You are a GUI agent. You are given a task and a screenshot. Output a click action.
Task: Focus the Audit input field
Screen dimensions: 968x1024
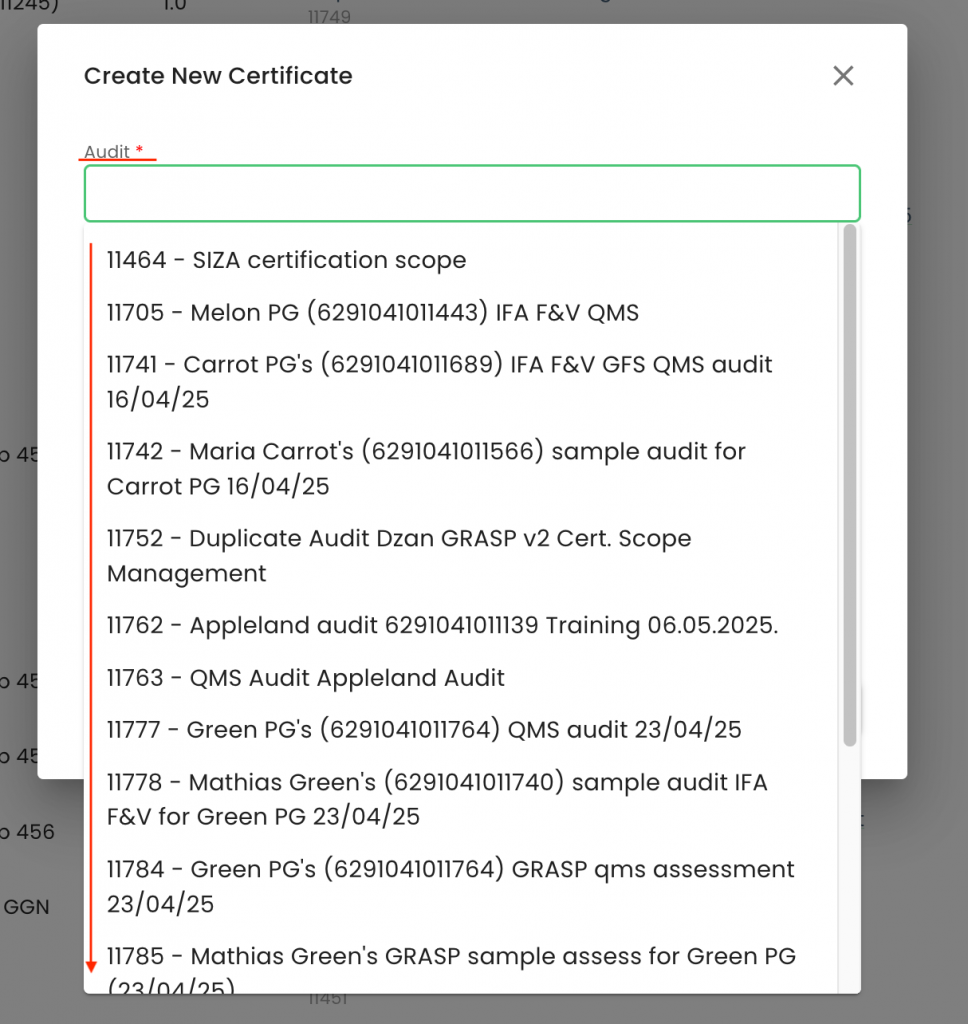pyautogui.click(x=472, y=193)
